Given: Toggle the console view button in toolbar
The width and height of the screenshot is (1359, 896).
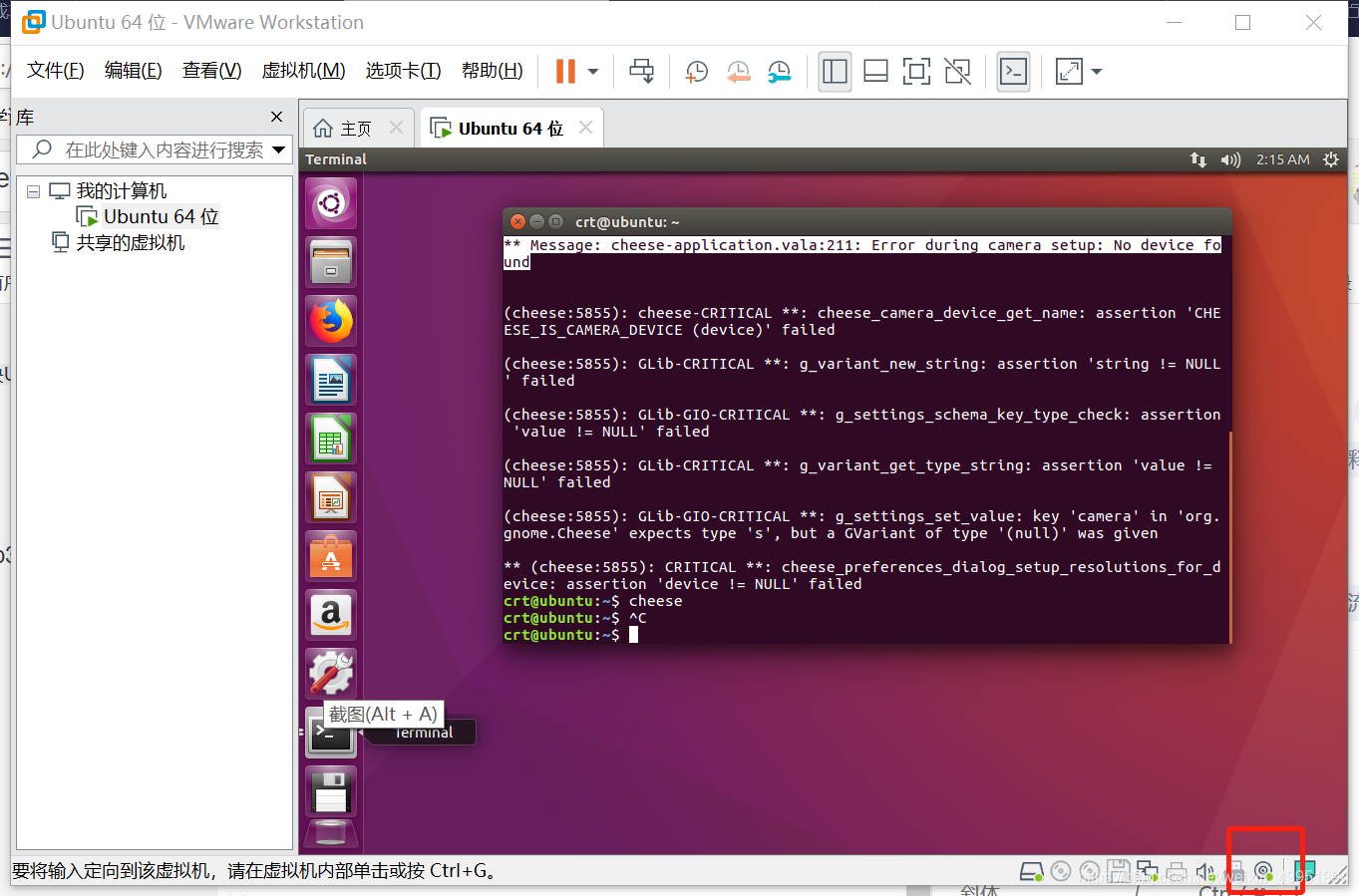Looking at the screenshot, I should point(1013,71).
